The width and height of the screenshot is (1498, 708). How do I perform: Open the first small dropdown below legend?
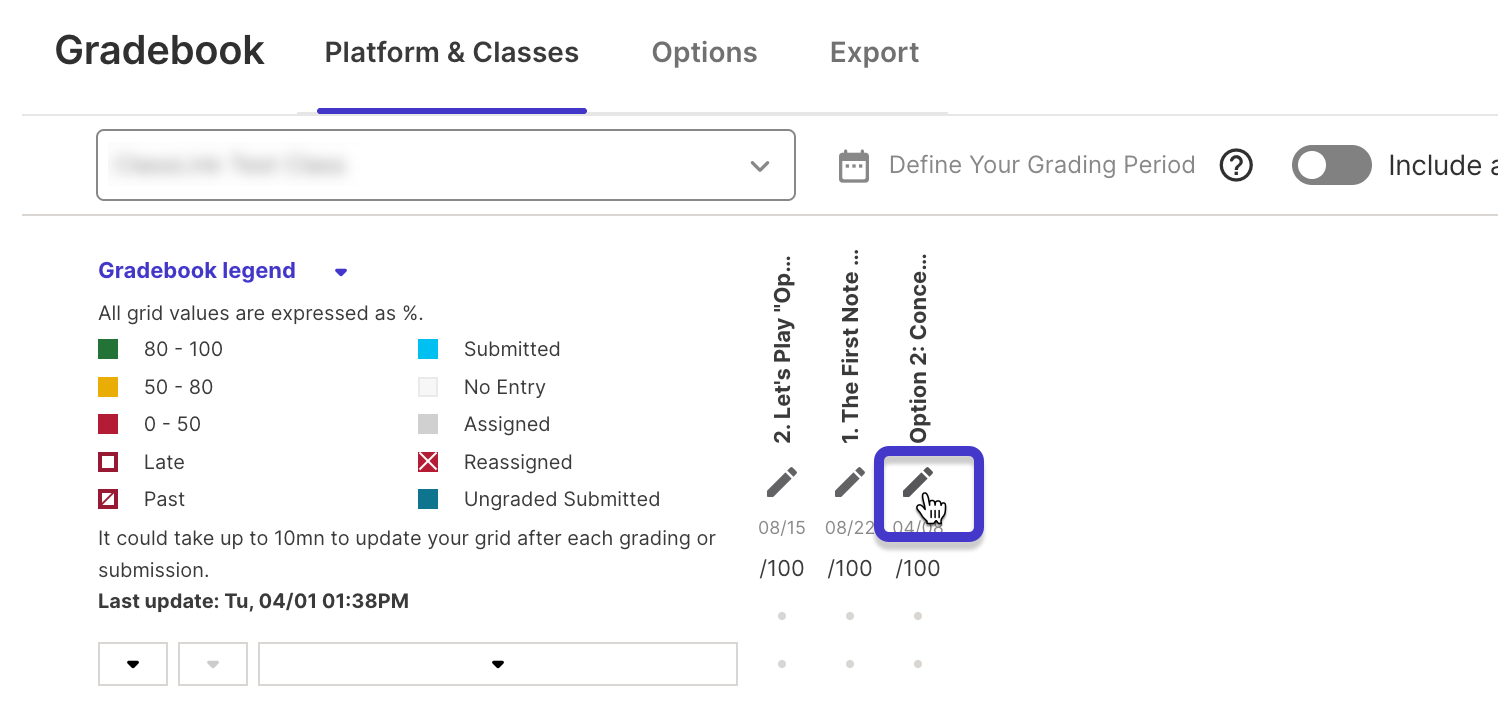click(x=133, y=664)
